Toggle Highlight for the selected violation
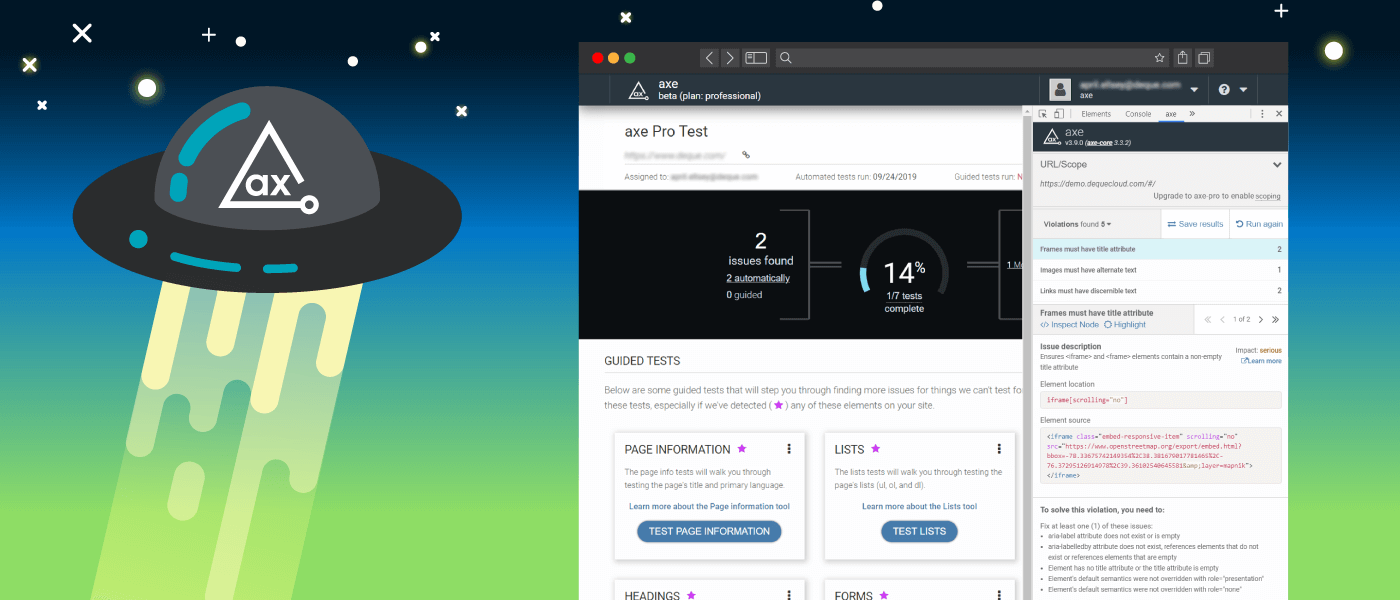 point(1125,325)
